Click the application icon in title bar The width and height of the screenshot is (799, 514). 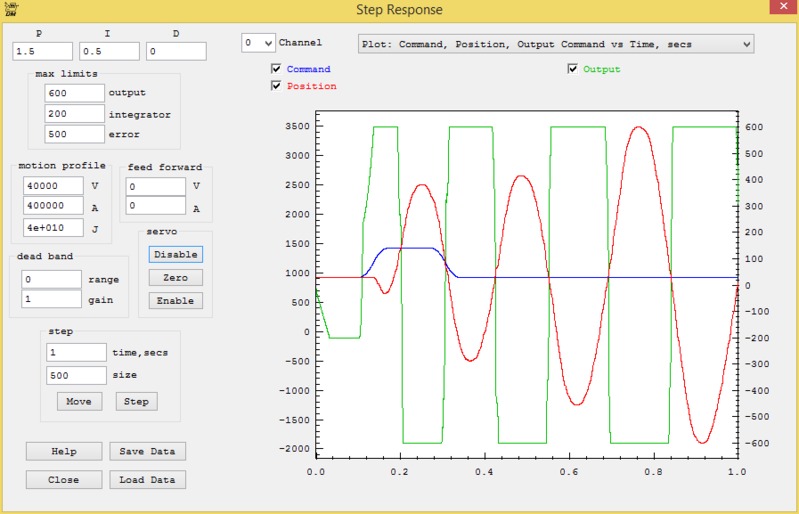point(10,10)
